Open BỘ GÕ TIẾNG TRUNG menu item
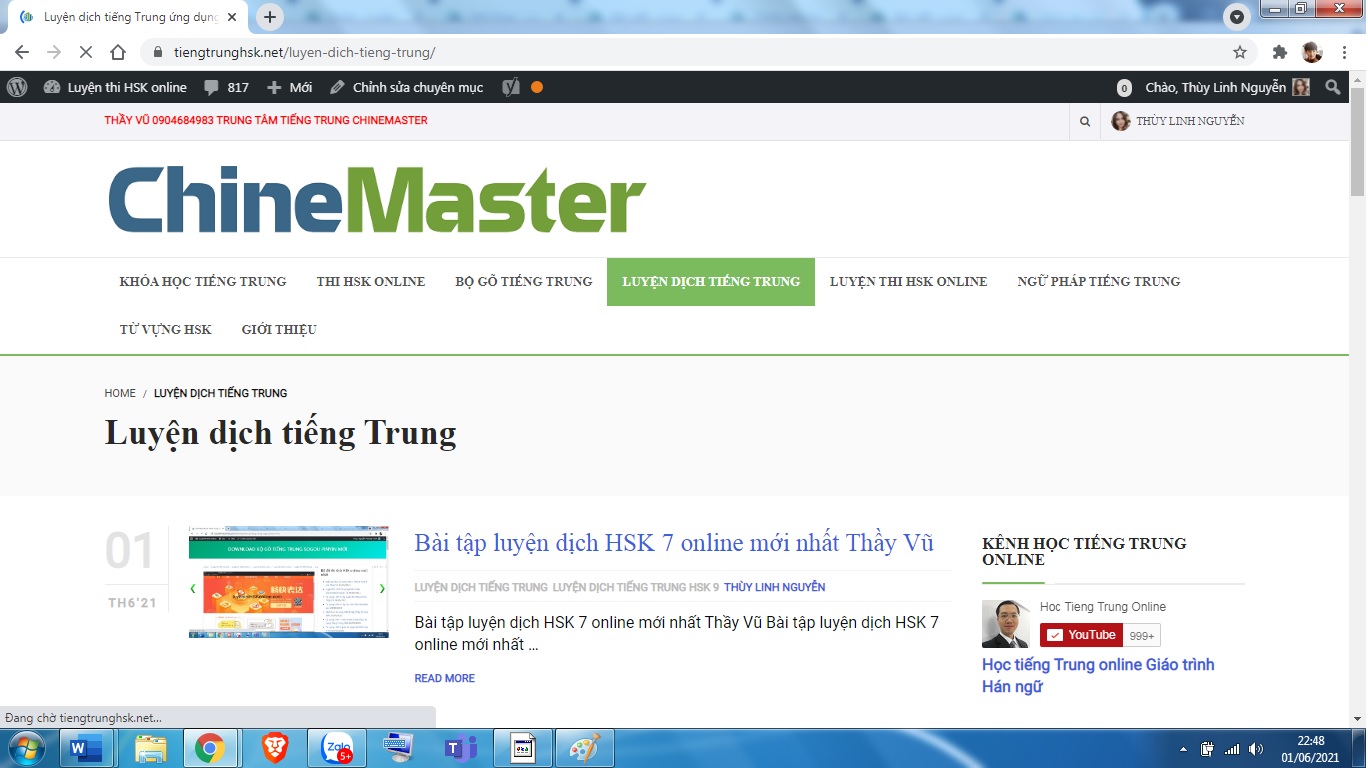 click(x=524, y=281)
